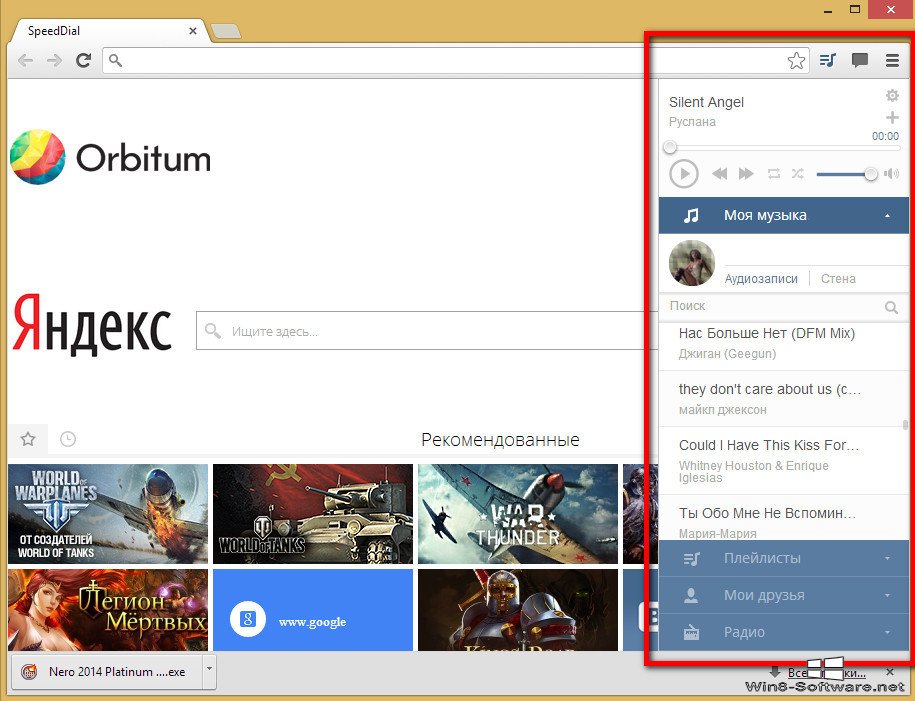Click the music list scrollbar
The height and width of the screenshot is (701, 915).
pyautogui.click(x=905, y=424)
